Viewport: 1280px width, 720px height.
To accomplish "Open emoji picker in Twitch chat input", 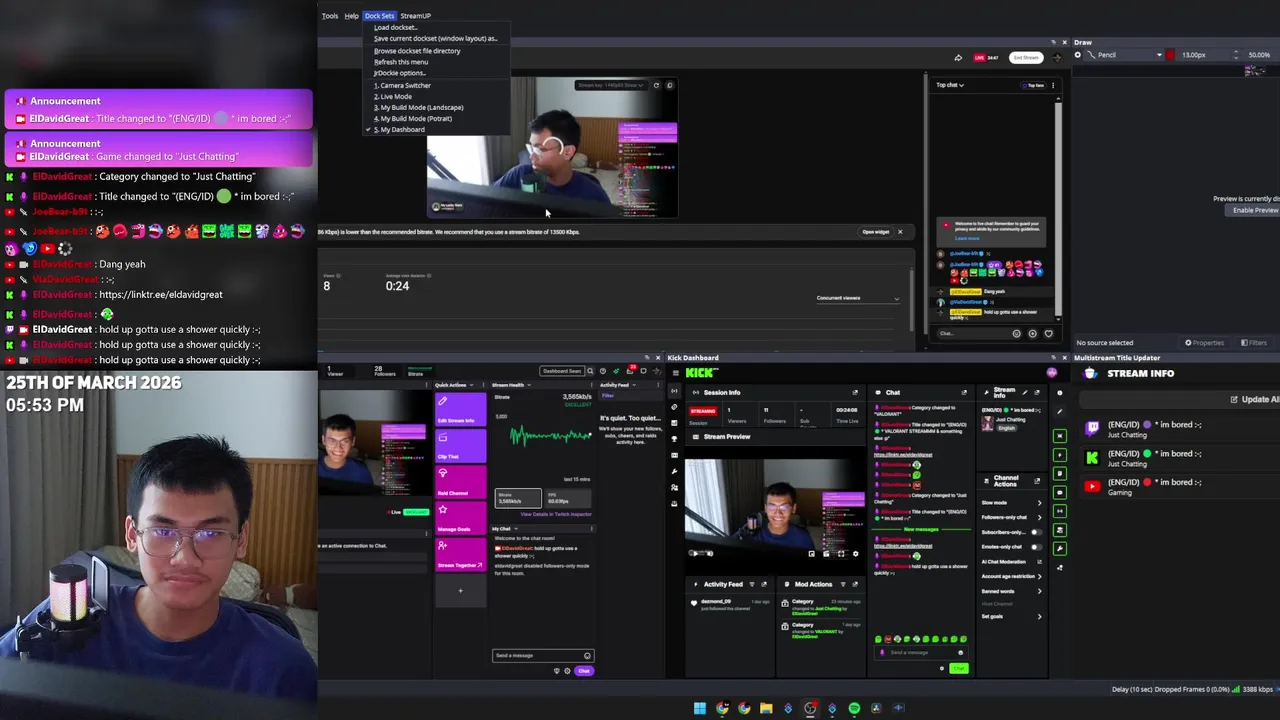I will click(587, 656).
